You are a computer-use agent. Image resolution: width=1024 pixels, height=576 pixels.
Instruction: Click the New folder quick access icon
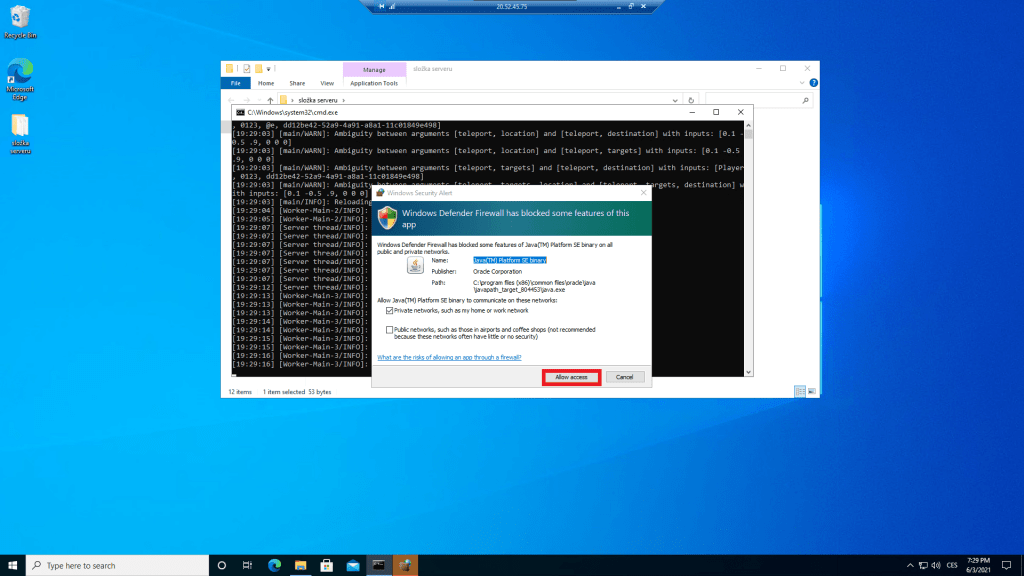coord(259,69)
